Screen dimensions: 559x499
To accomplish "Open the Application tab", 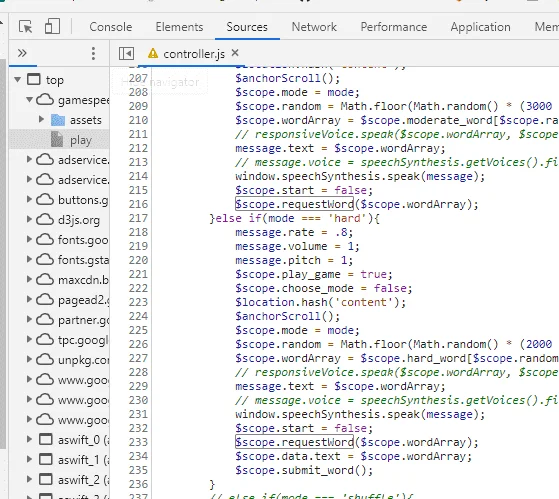I will coord(480,27).
